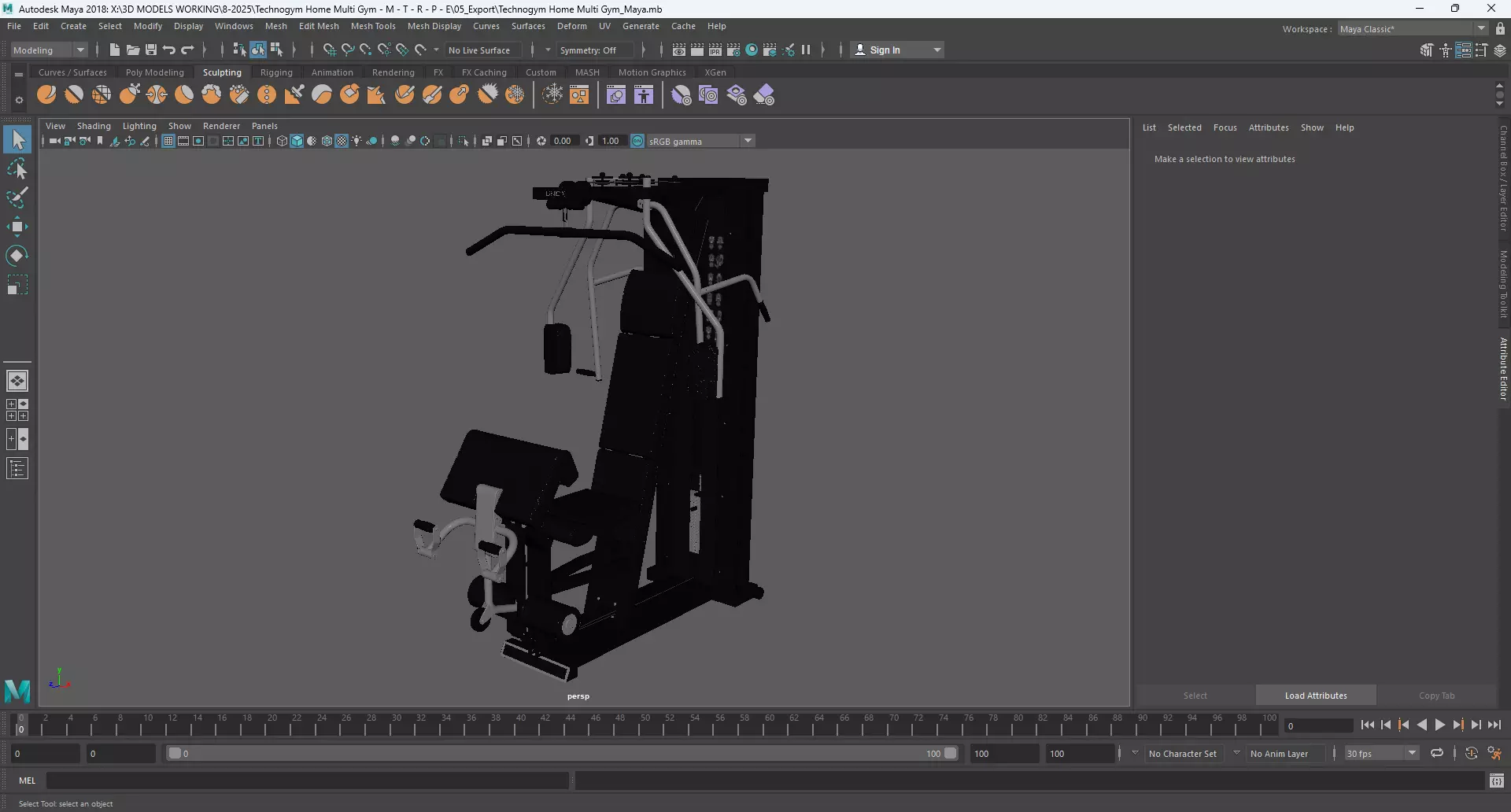
Task: Open the Deform menu
Action: (572, 26)
